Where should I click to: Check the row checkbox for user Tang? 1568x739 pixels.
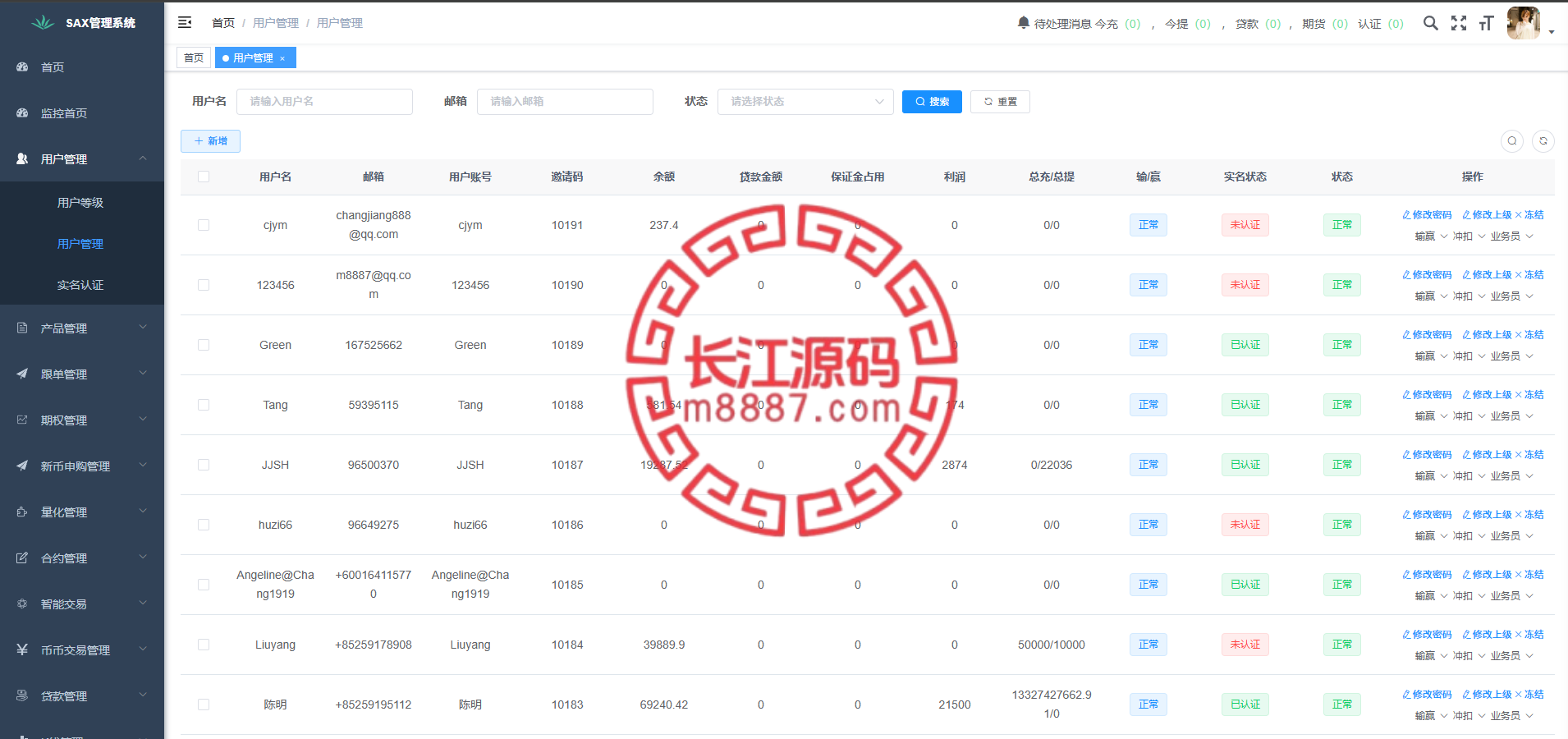coord(204,405)
